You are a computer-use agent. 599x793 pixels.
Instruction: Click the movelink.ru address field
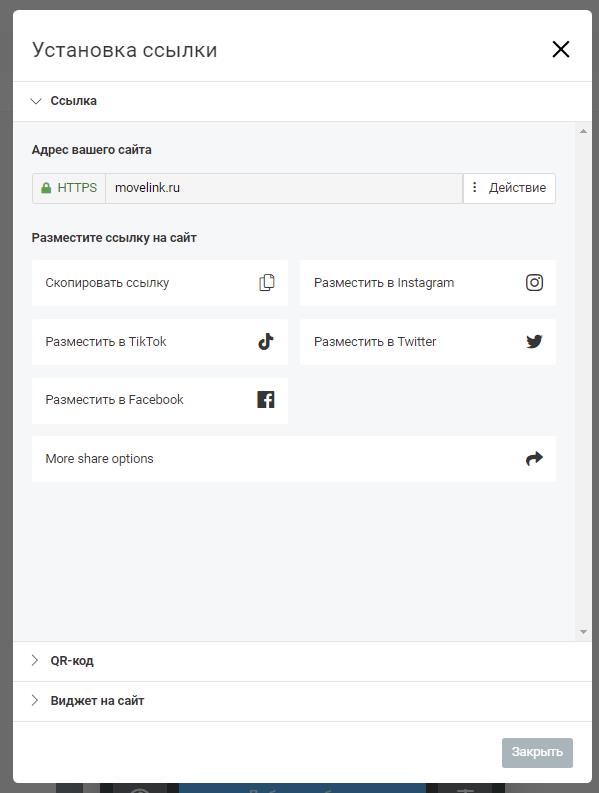point(284,188)
